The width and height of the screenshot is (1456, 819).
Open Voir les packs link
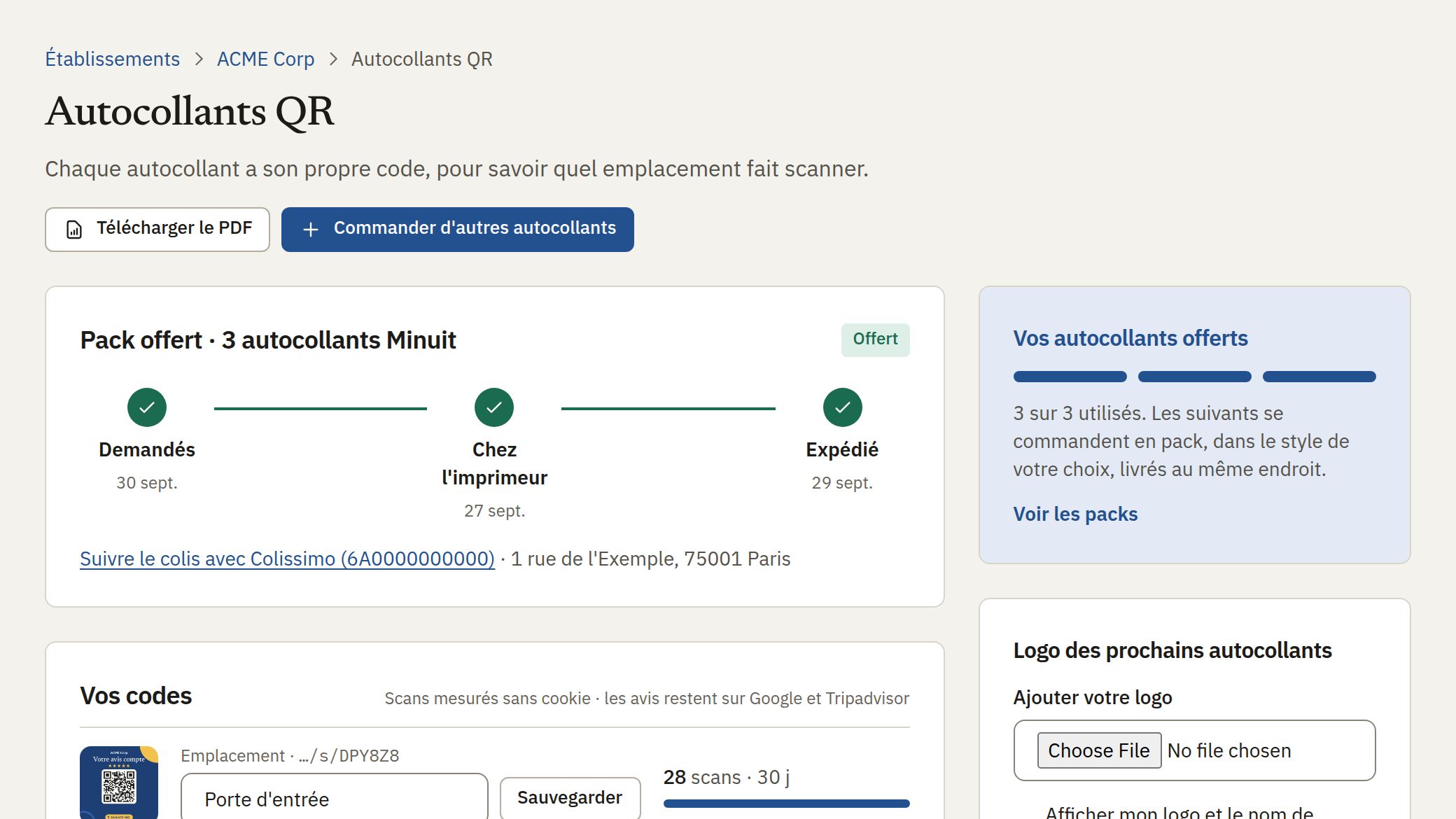(1075, 514)
